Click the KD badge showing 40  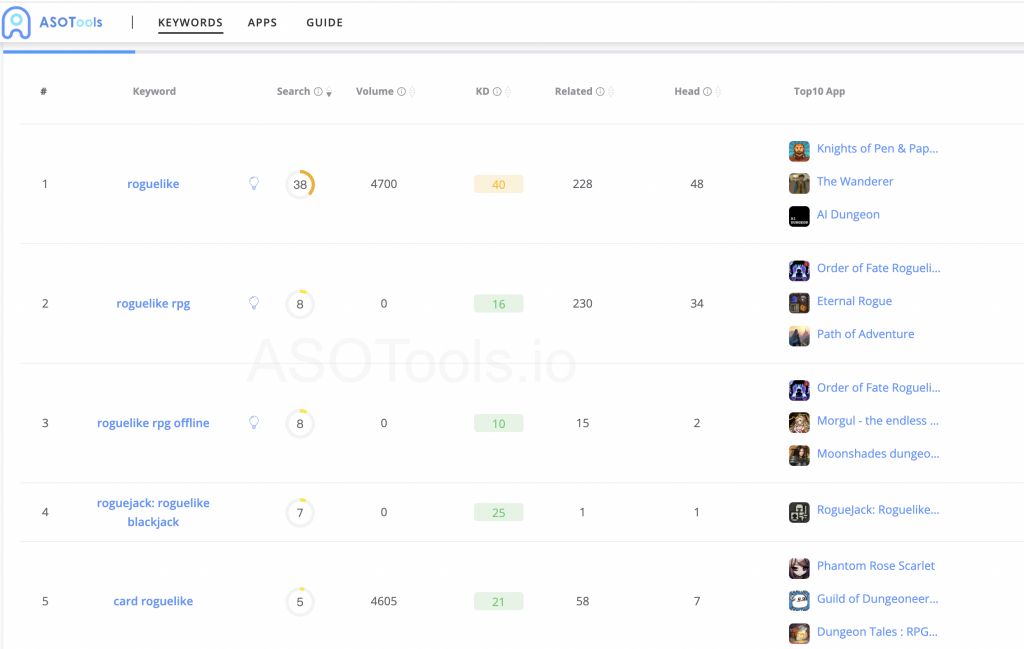click(x=498, y=184)
